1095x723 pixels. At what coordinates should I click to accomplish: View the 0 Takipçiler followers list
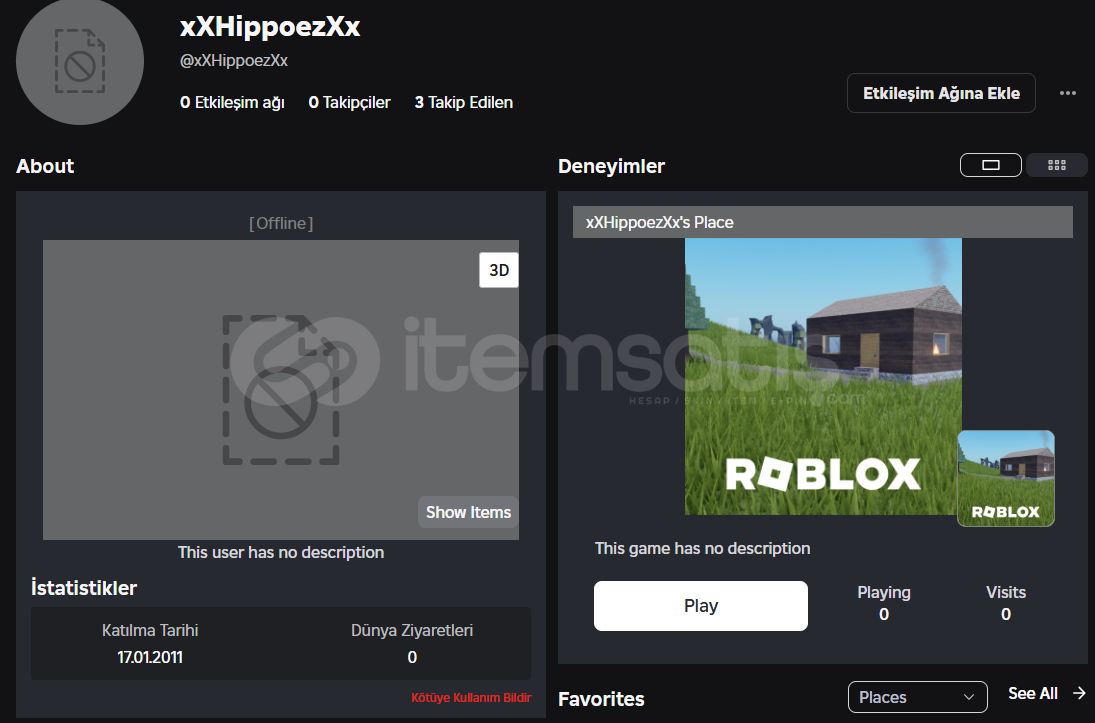pos(349,102)
